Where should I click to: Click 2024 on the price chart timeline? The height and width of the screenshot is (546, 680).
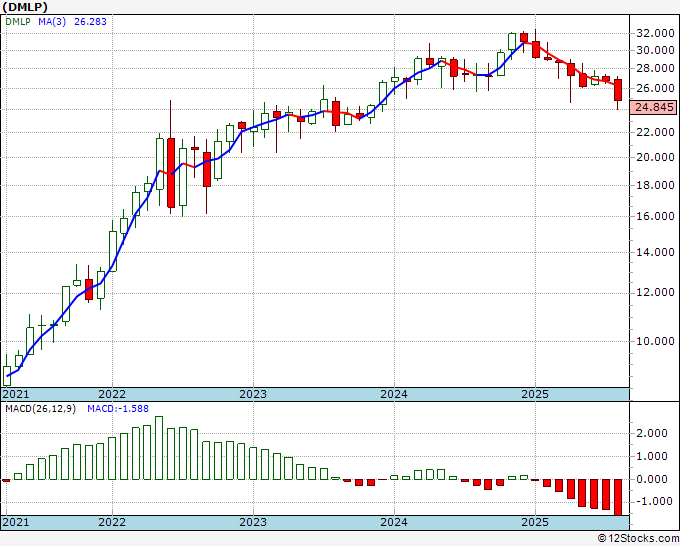pyautogui.click(x=394, y=394)
